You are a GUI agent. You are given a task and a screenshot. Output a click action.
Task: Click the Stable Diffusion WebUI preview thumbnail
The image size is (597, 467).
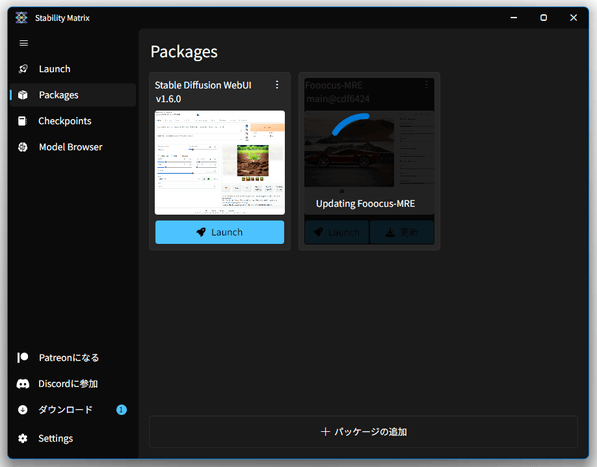(x=220, y=163)
